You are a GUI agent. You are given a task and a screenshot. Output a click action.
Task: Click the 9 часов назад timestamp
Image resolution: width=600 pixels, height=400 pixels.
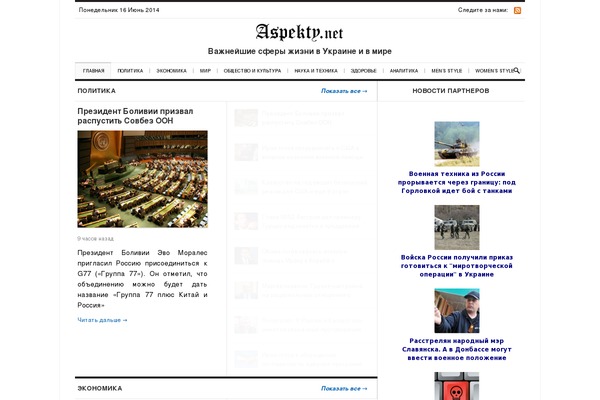click(95, 238)
